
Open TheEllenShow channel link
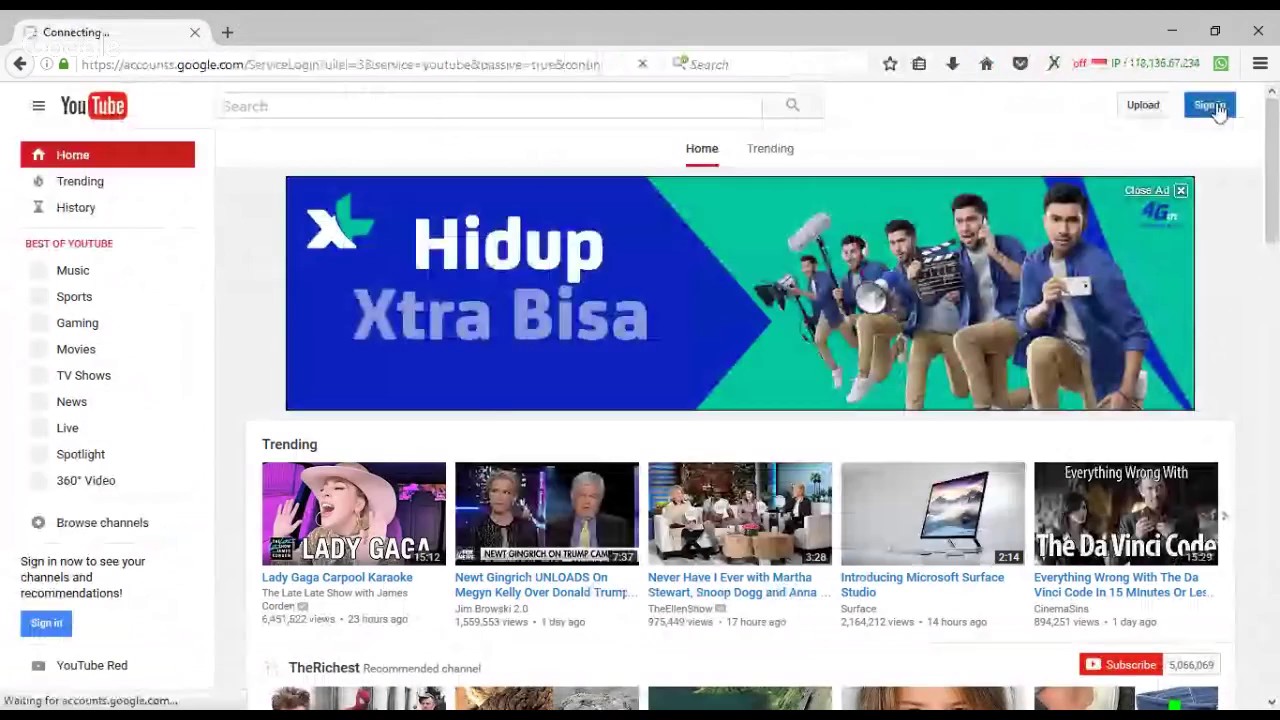[680, 608]
